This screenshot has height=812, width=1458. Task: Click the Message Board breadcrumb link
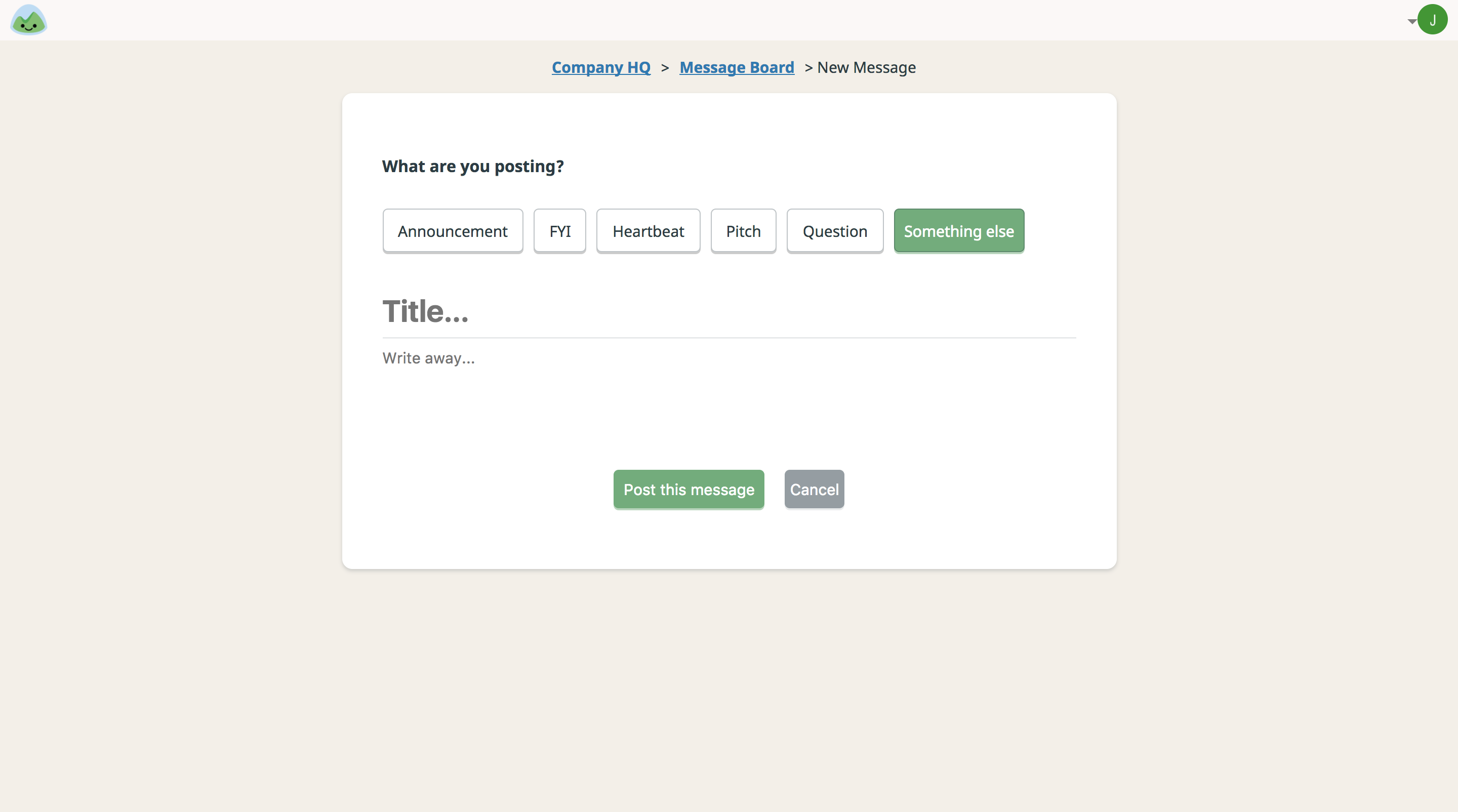[x=737, y=66]
